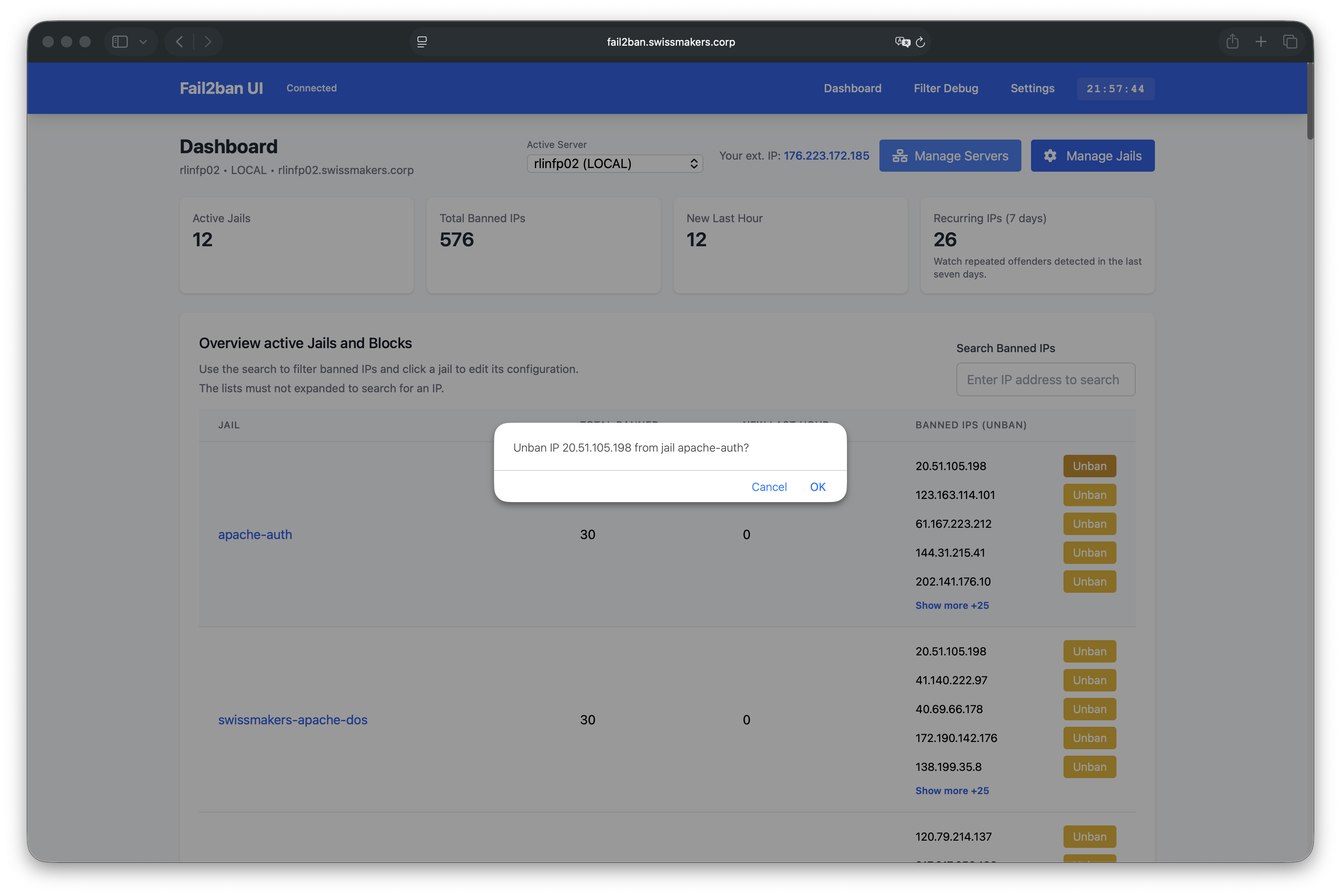Image resolution: width=1341 pixels, height=896 pixels.
Task: Open the Settings nav item
Action: [1032, 88]
